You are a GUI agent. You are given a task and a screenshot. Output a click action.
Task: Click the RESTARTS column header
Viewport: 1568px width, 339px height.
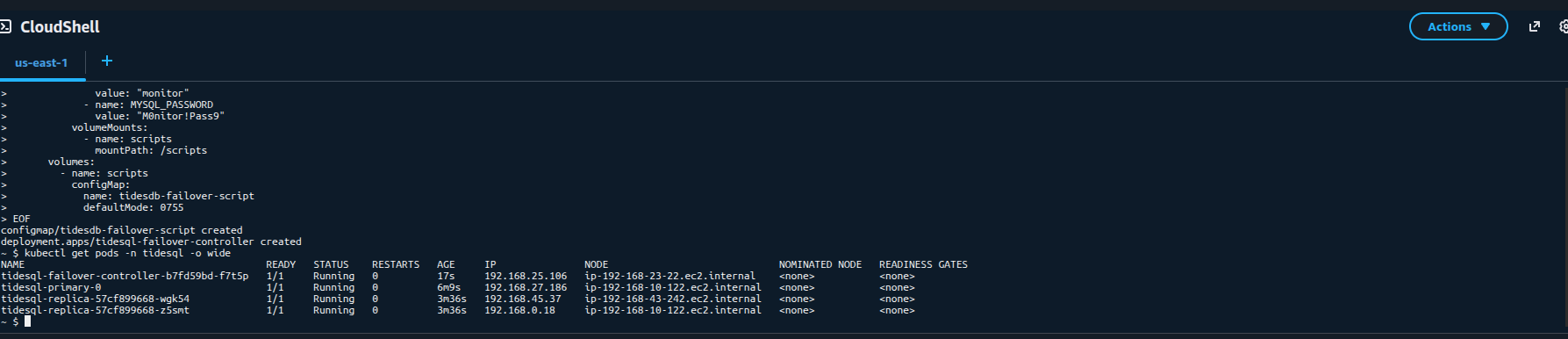pos(396,264)
